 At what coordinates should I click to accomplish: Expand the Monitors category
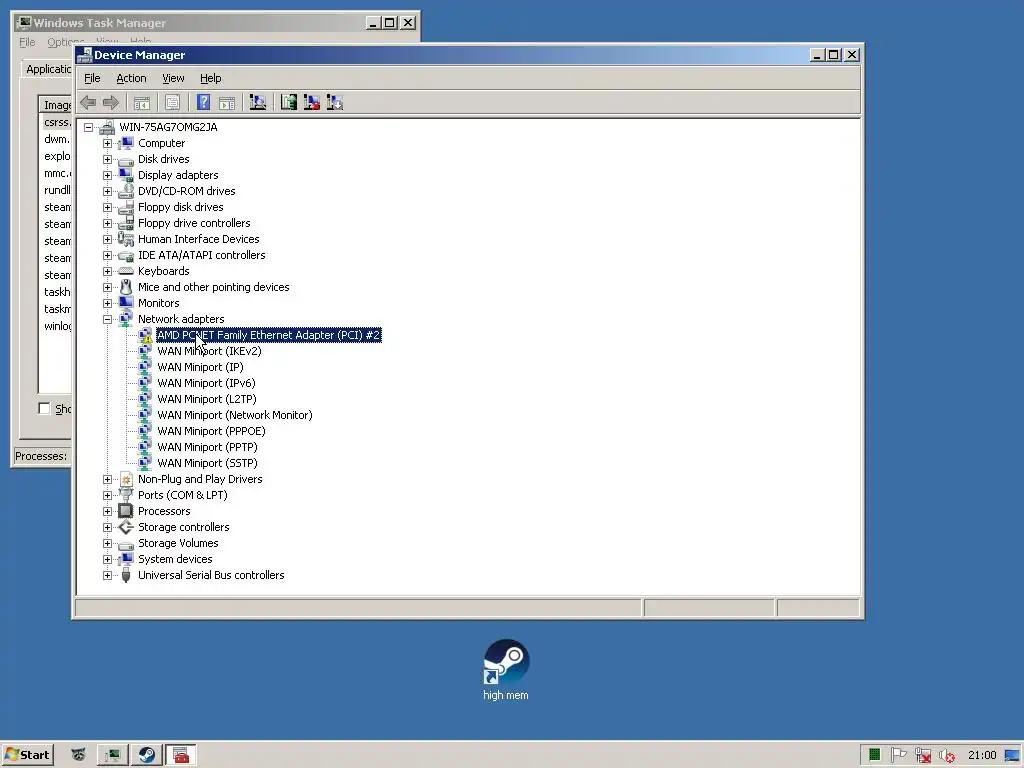[x=108, y=303]
